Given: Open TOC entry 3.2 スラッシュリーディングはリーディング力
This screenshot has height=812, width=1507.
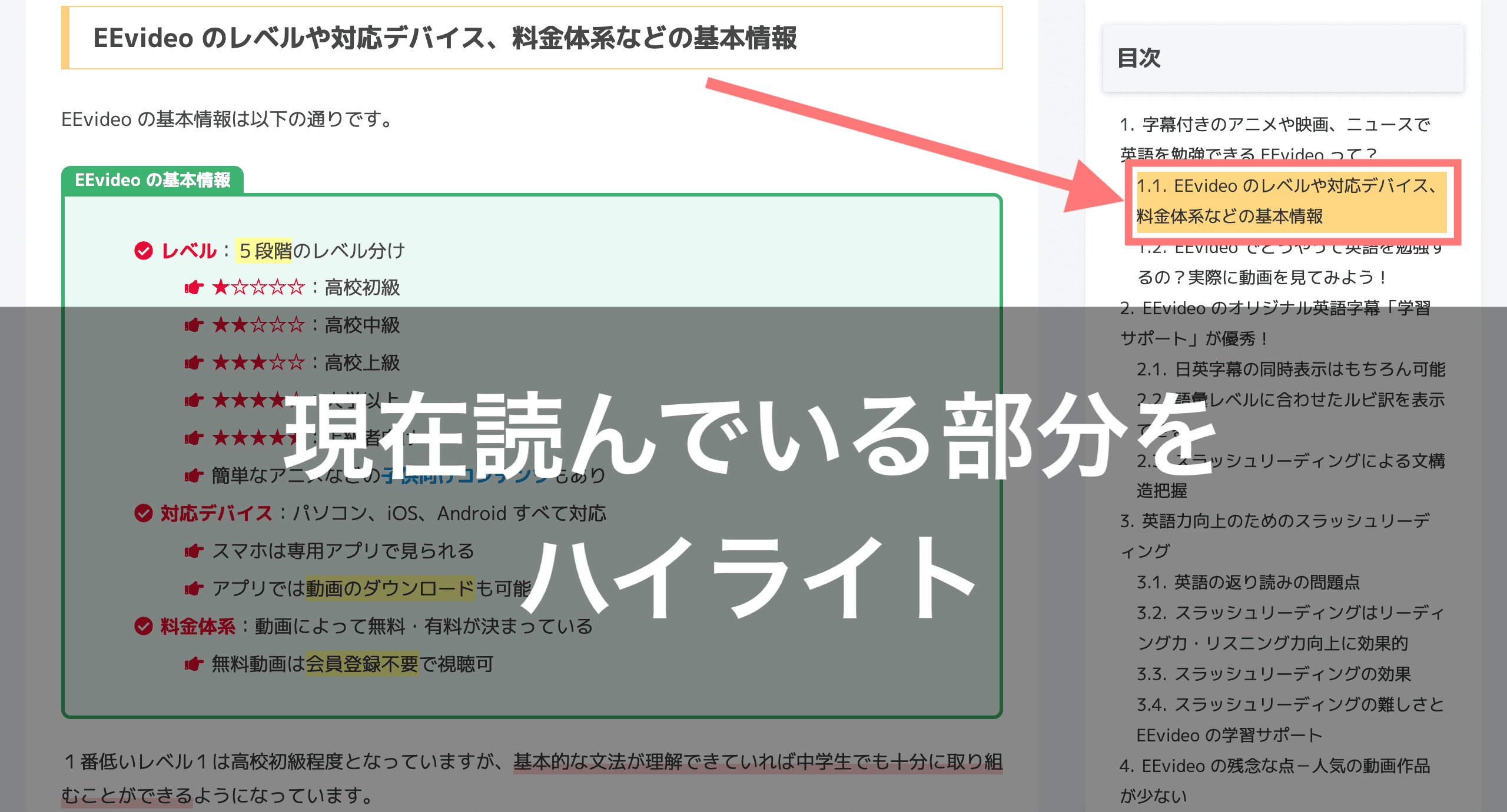Looking at the screenshot, I should click(1290, 628).
